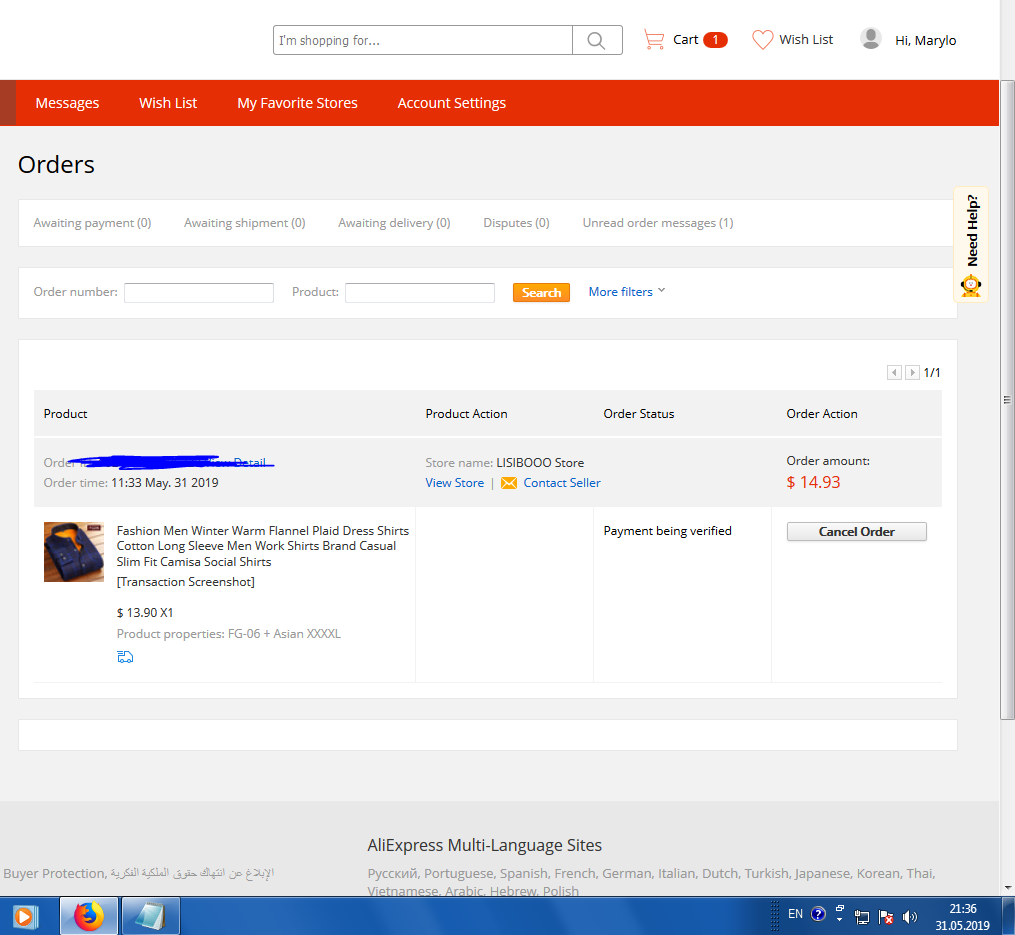Click the tray expand arrow under network icon
Image resolution: width=1015 pixels, height=935 pixels.
840,919
